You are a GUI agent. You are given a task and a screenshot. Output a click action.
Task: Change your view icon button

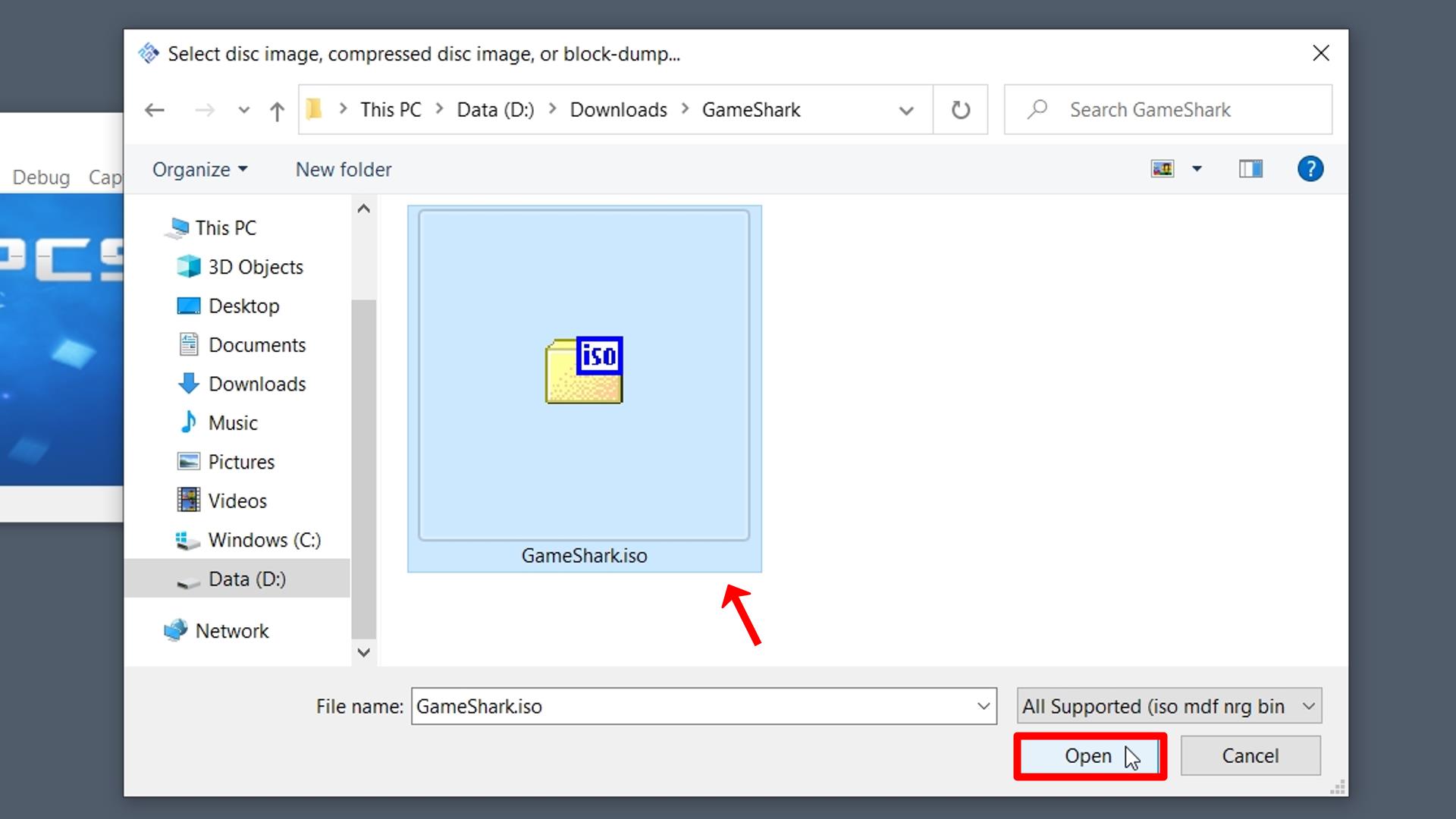pyautogui.click(x=1163, y=168)
